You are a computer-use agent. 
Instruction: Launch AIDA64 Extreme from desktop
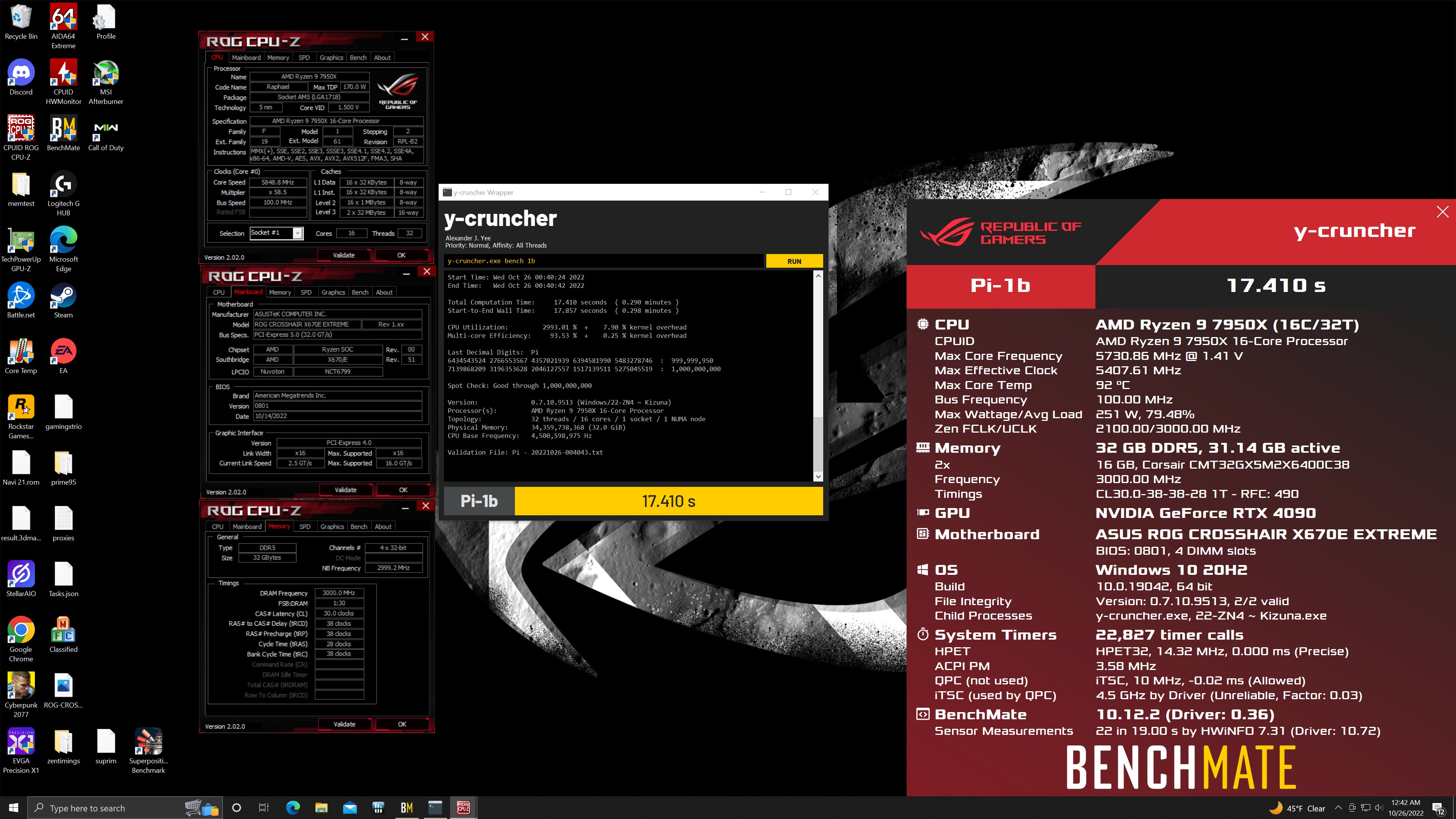click(x=63, y=27)
